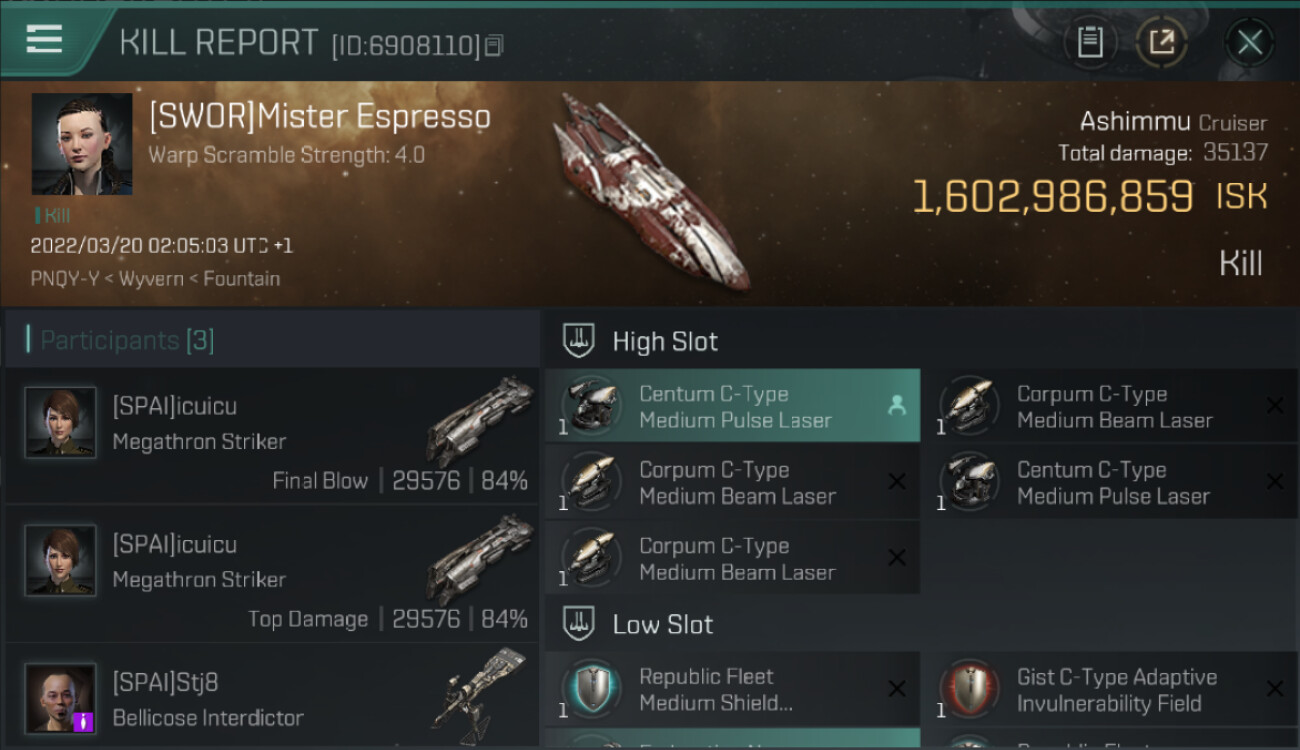Click the clipboard report icon
The height and width of the screenshot is (750, 1300).
(x=1089, y=42)
